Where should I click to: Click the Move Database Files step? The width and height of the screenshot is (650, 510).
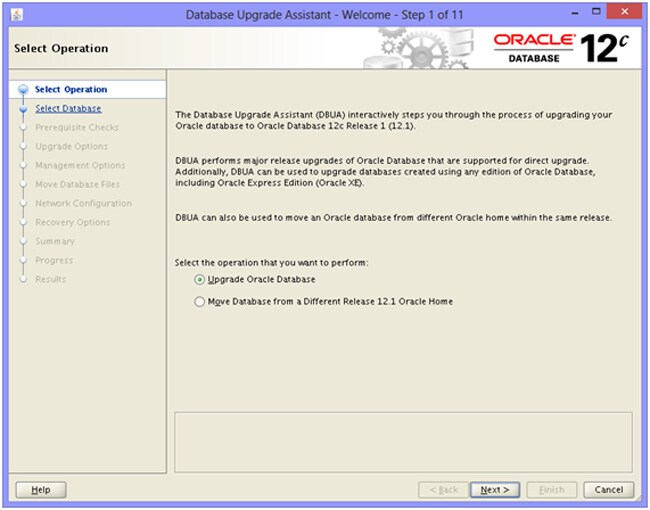78,185
